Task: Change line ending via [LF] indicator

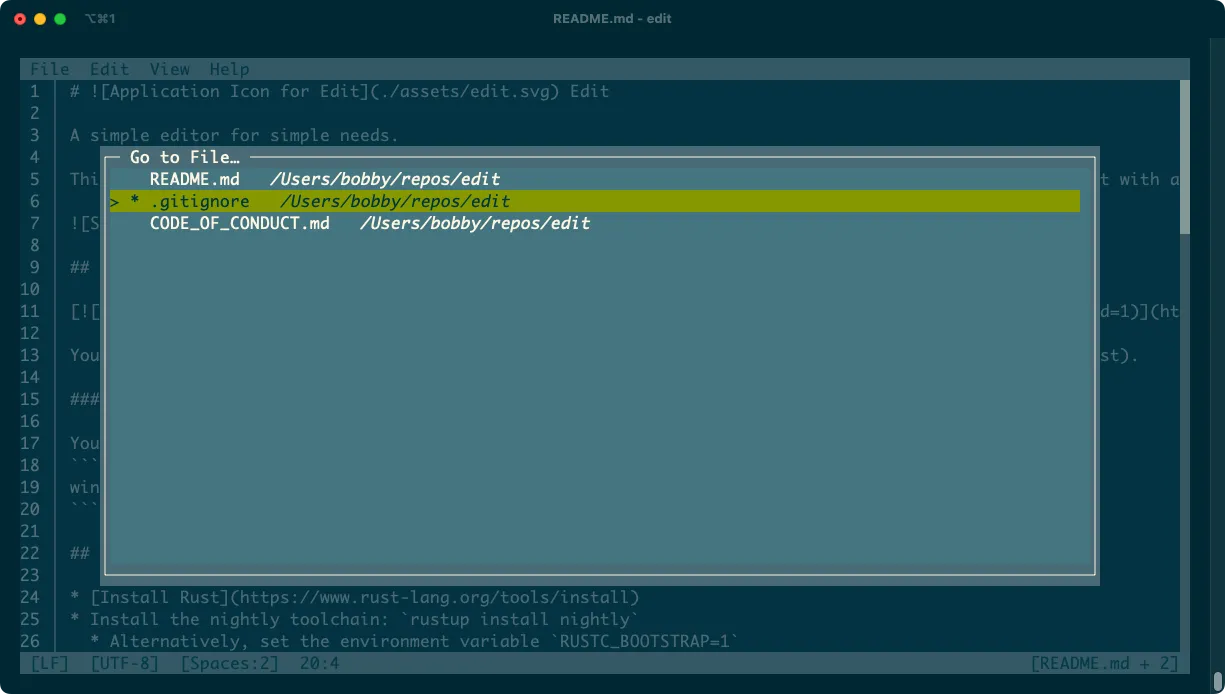Action: [x=49, y=663]
